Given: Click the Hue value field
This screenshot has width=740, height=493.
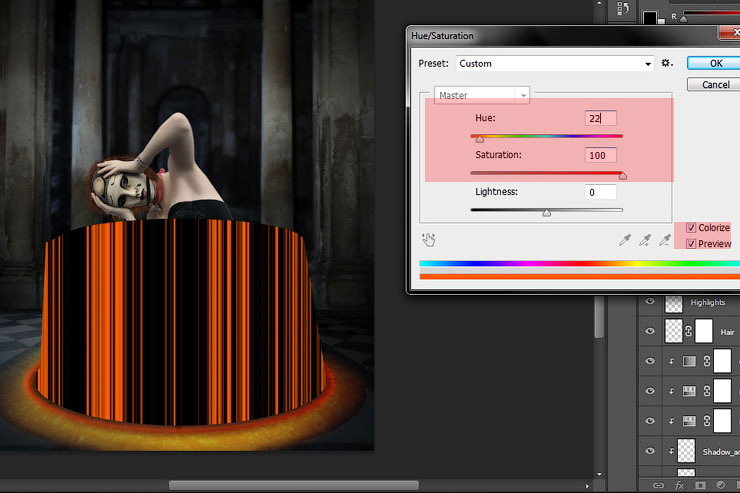Looking at the screenshot, I should [x=601, y=118].
